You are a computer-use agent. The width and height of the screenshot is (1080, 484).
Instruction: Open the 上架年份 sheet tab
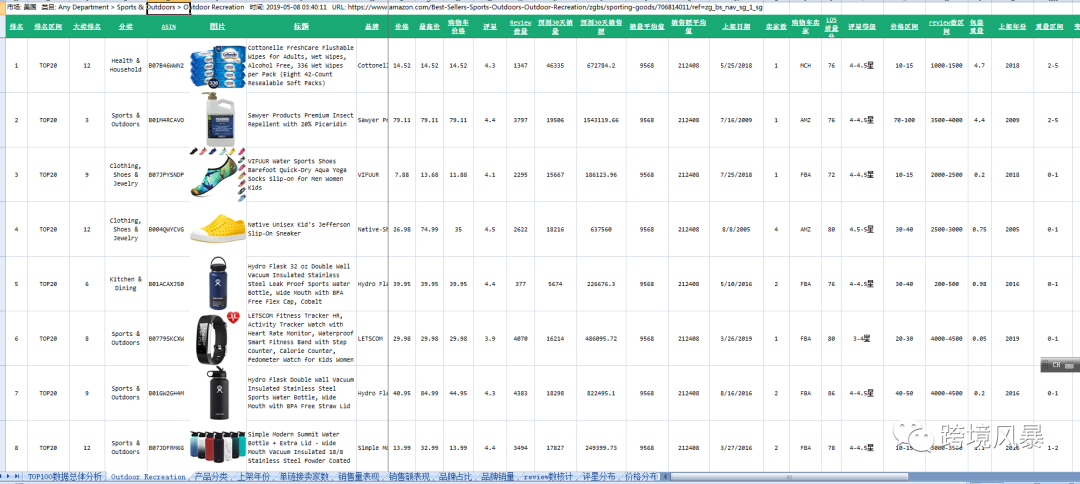pyautogui.click(x=253, y=476)
